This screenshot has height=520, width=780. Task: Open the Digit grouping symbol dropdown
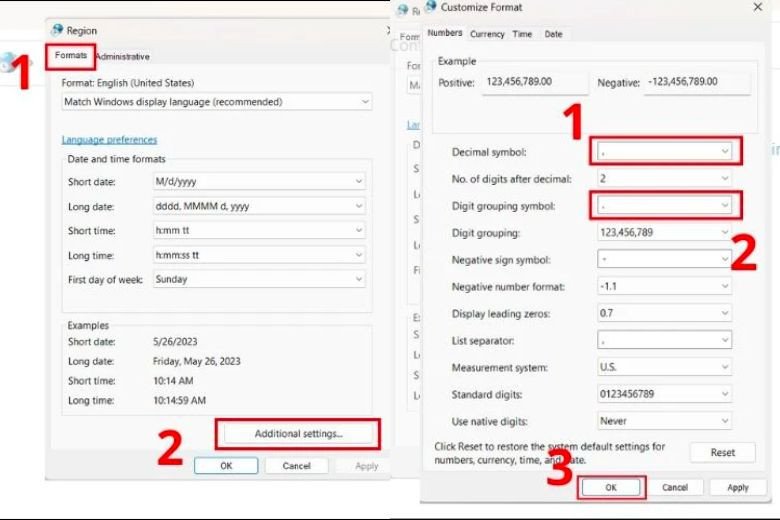click(665, 205)
